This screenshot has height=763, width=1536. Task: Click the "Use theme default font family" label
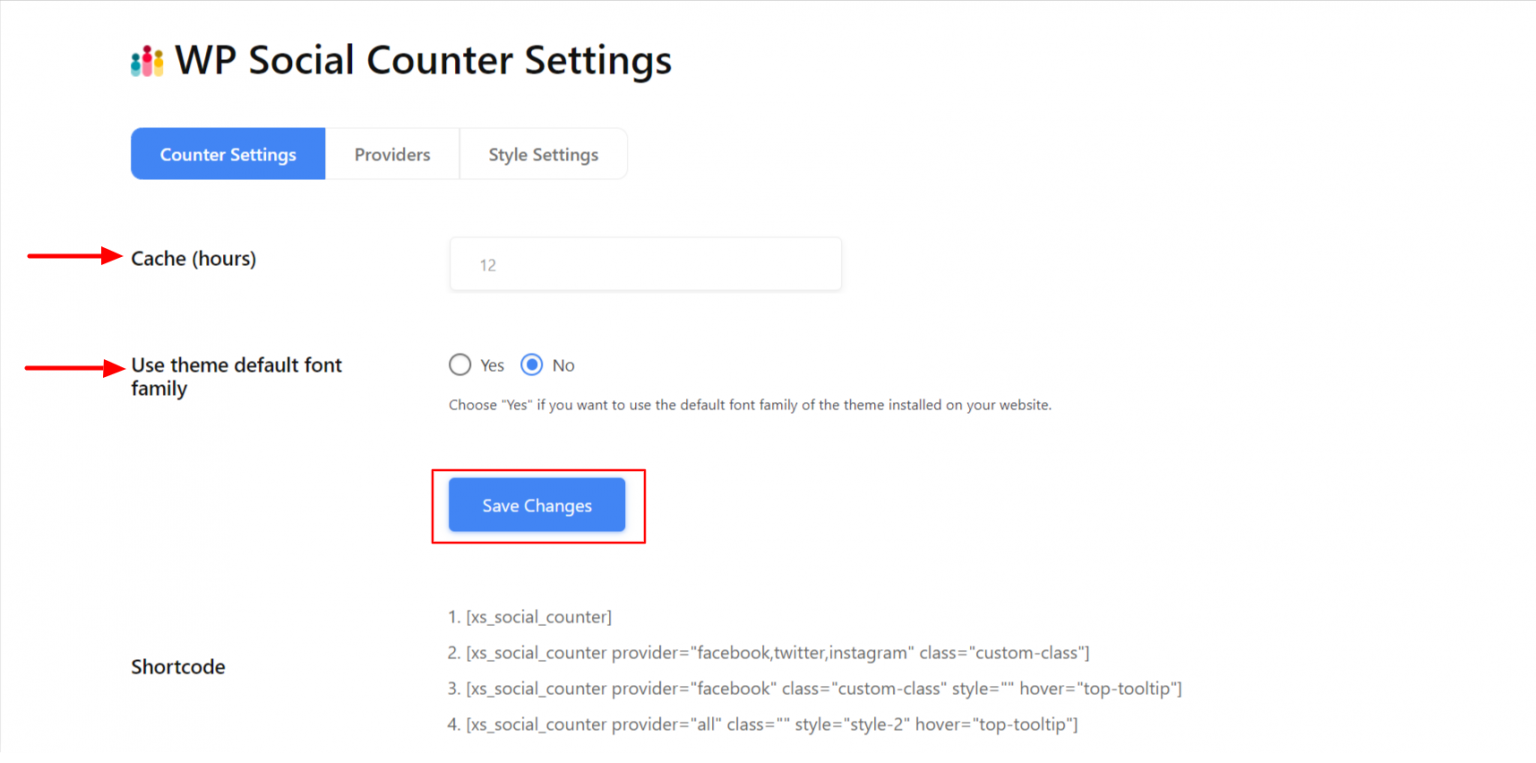236,377
